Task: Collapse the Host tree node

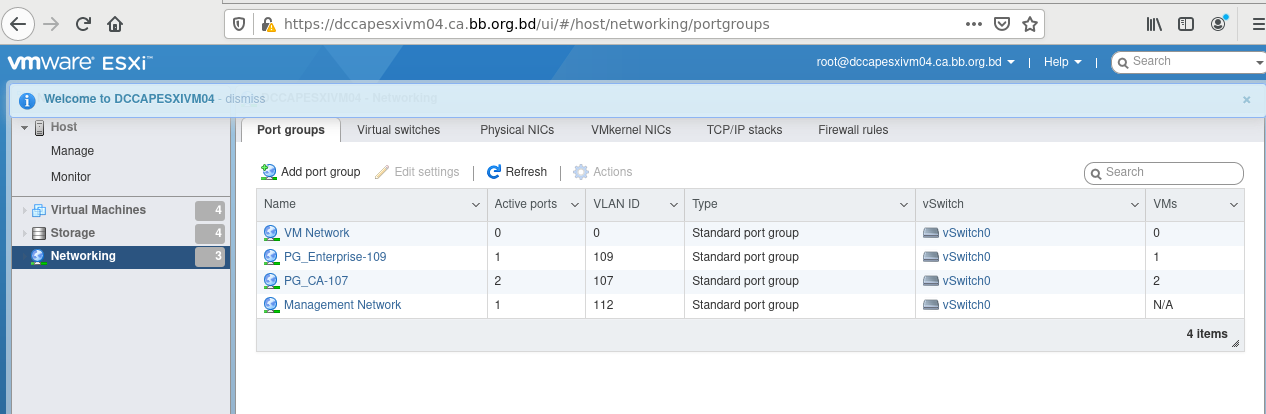Action: click(25, 128)
